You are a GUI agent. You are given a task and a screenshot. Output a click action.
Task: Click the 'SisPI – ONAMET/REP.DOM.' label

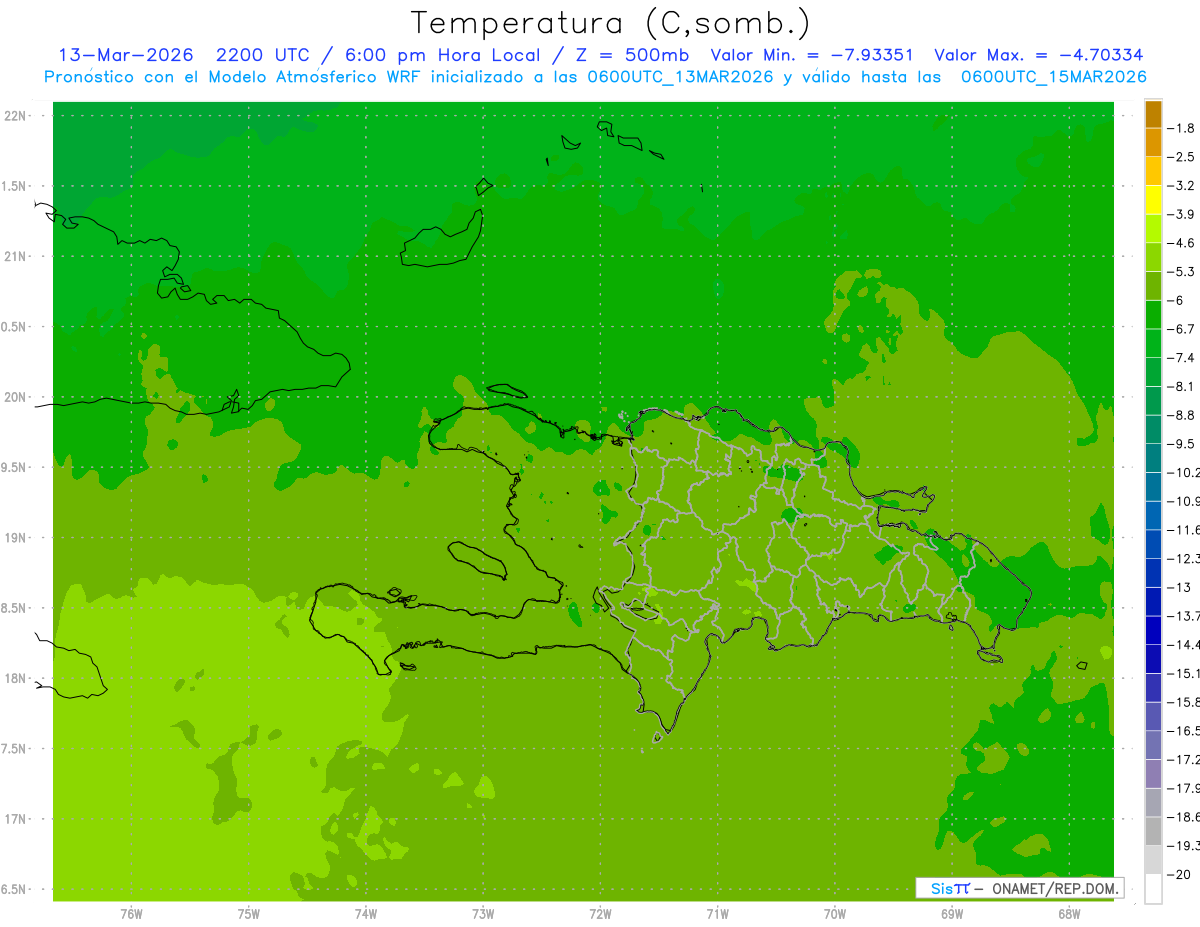(1019, 888)
